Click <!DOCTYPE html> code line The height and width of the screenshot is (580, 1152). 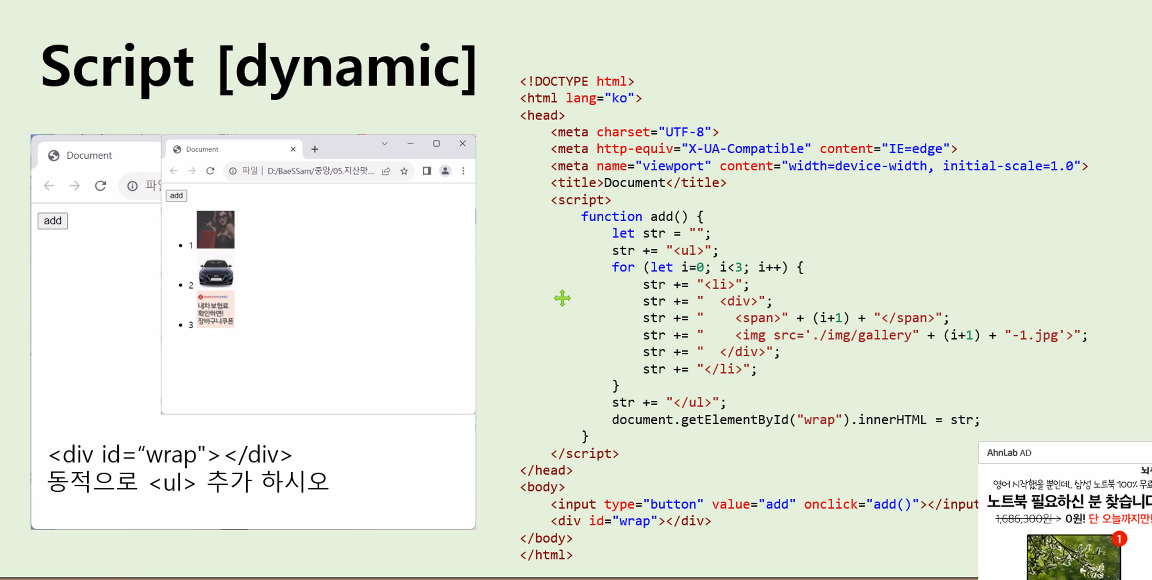coord(577,81)
